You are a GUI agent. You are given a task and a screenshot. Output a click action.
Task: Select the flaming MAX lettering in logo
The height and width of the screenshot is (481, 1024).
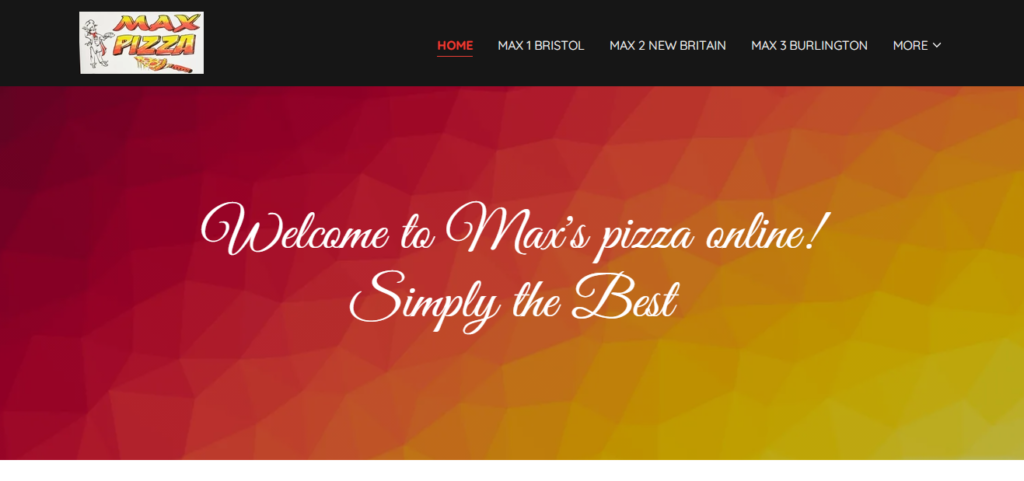(x=157, y=23)
